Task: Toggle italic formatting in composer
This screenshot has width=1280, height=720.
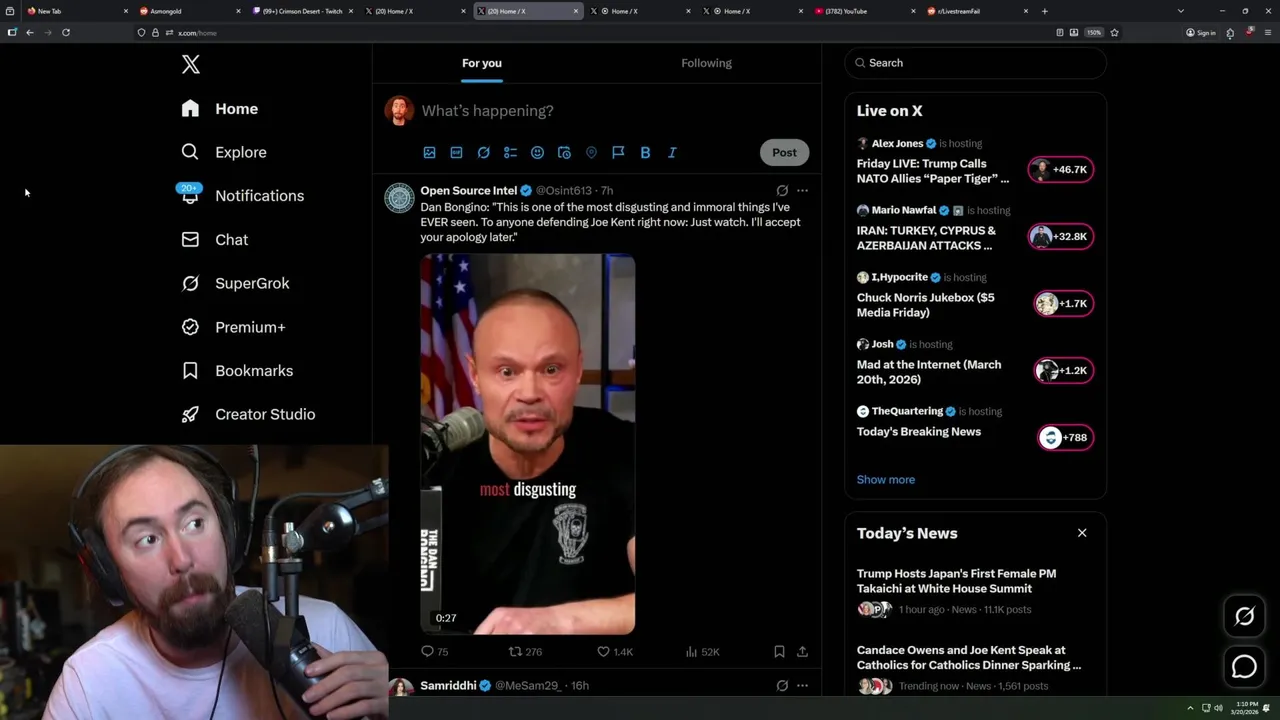Action: pyautogui.click(x=672, y=153)
